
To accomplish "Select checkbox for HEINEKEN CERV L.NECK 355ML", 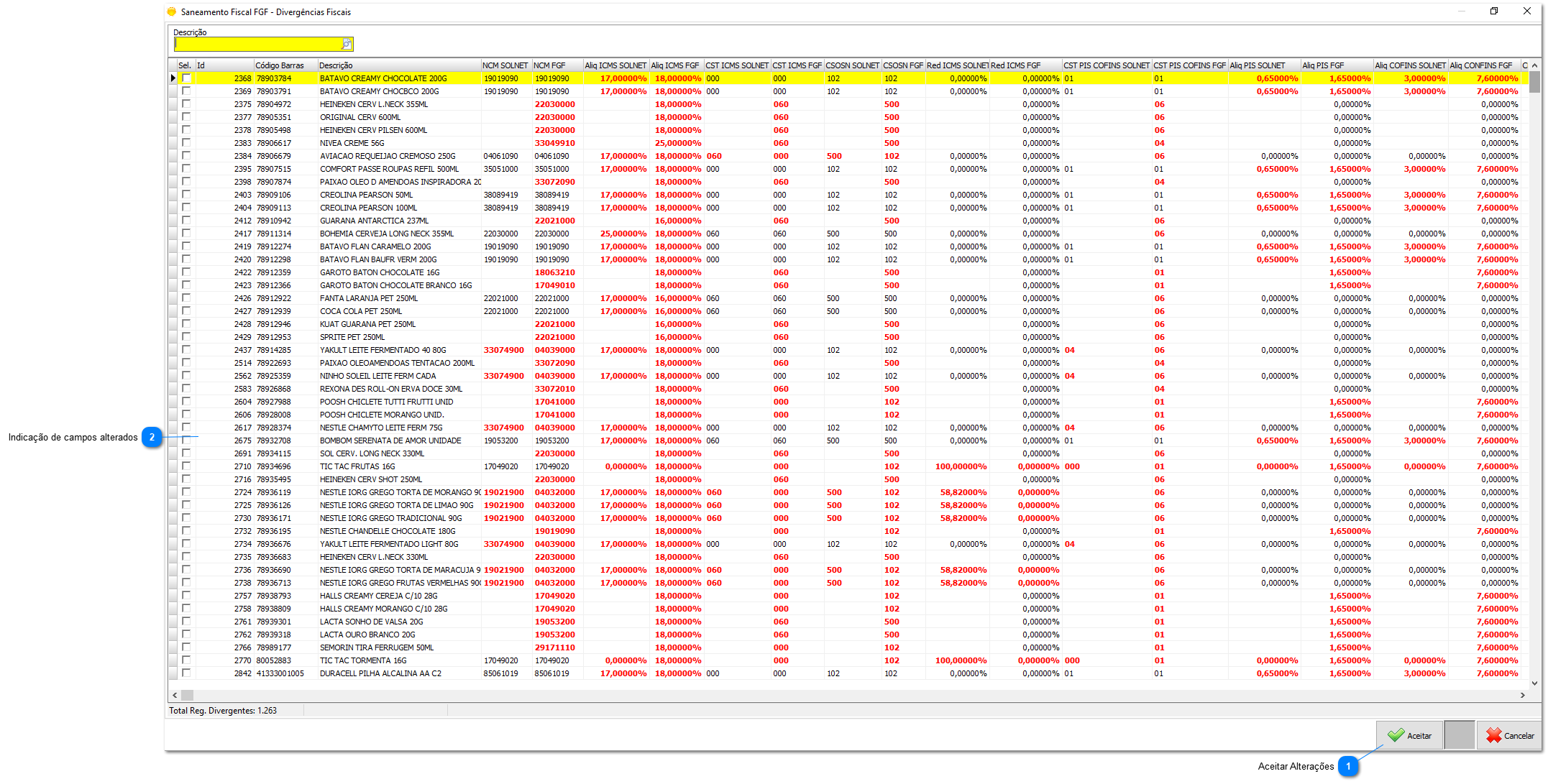I will point(186,104).
